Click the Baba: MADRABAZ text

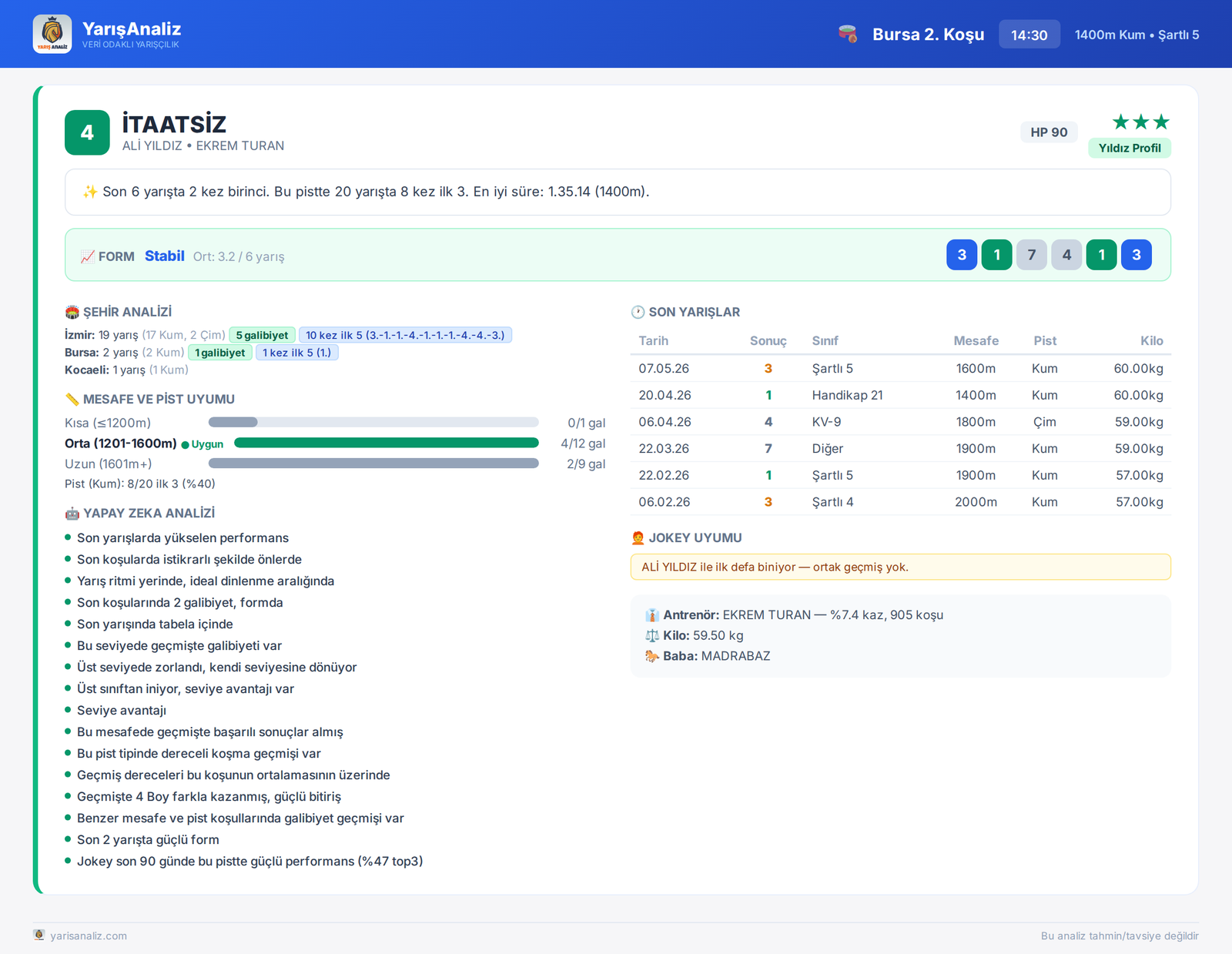click(717, 656)
